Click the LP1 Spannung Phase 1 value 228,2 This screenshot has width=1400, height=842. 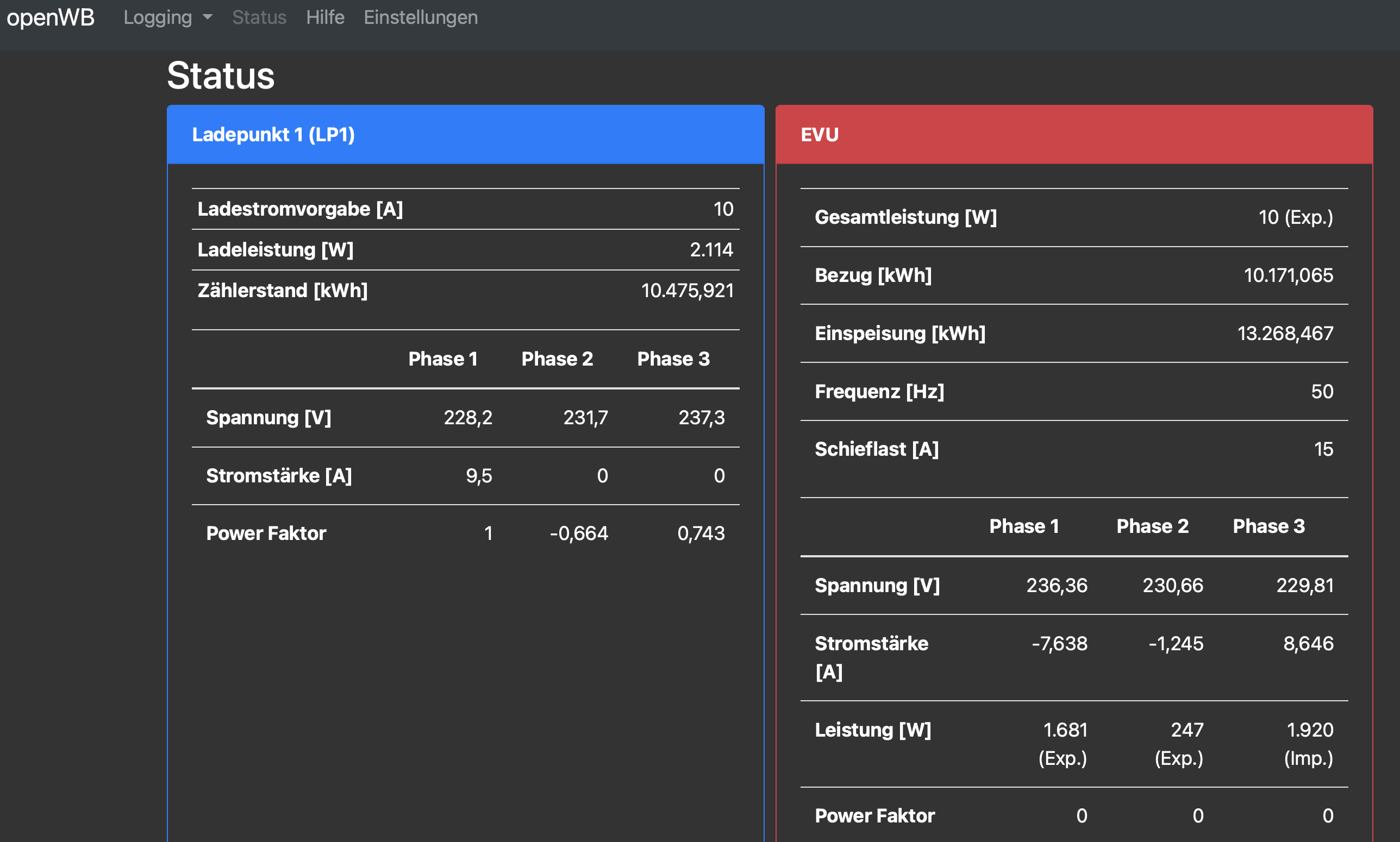click(x=467, y=418)
